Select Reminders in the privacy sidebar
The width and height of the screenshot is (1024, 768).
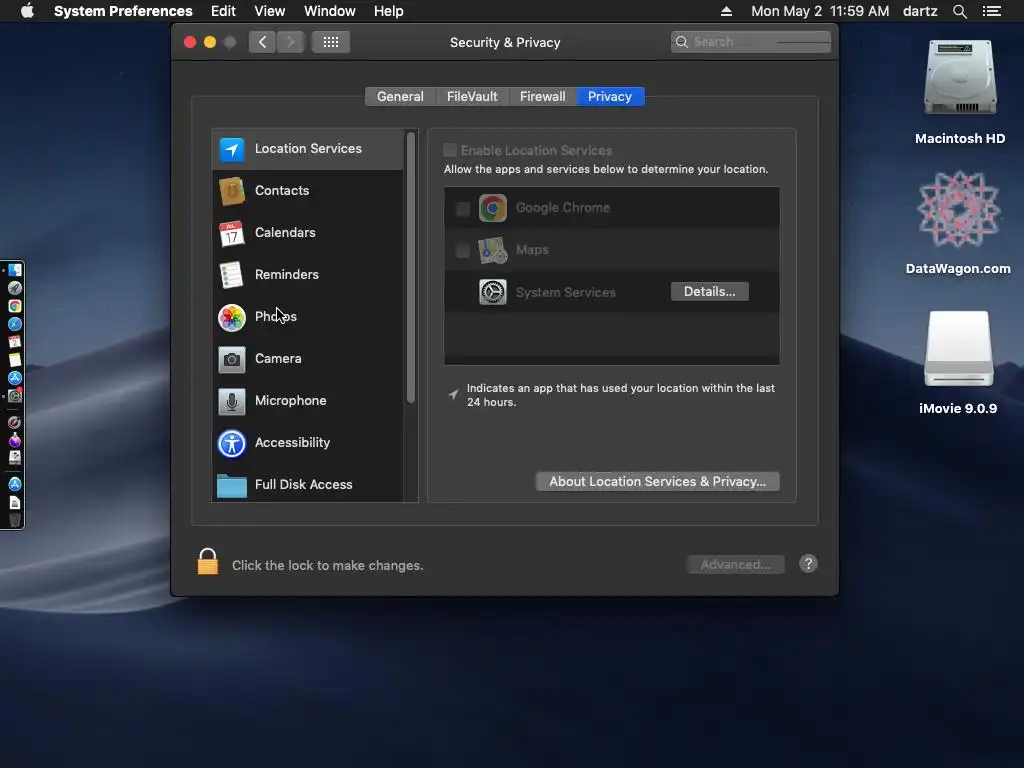pos(308,274)
